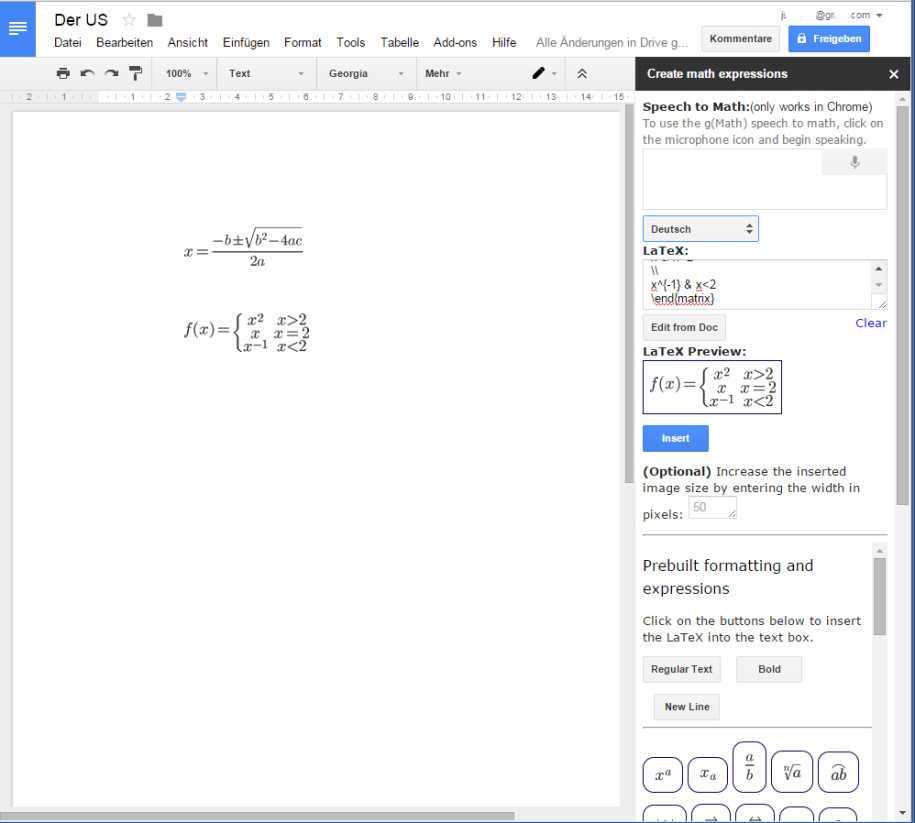Viewport: 915px width, 823px height.
Task: Collapse the formatting toolbar
Action: pos(583,73)
